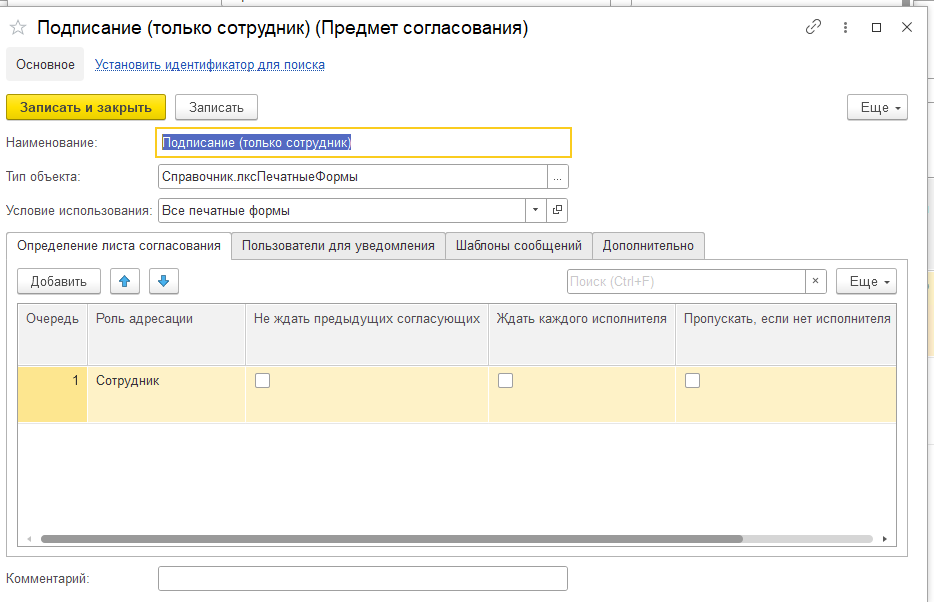Switch to the Пользователи для уведомления tab

click(x=338, y=246)
